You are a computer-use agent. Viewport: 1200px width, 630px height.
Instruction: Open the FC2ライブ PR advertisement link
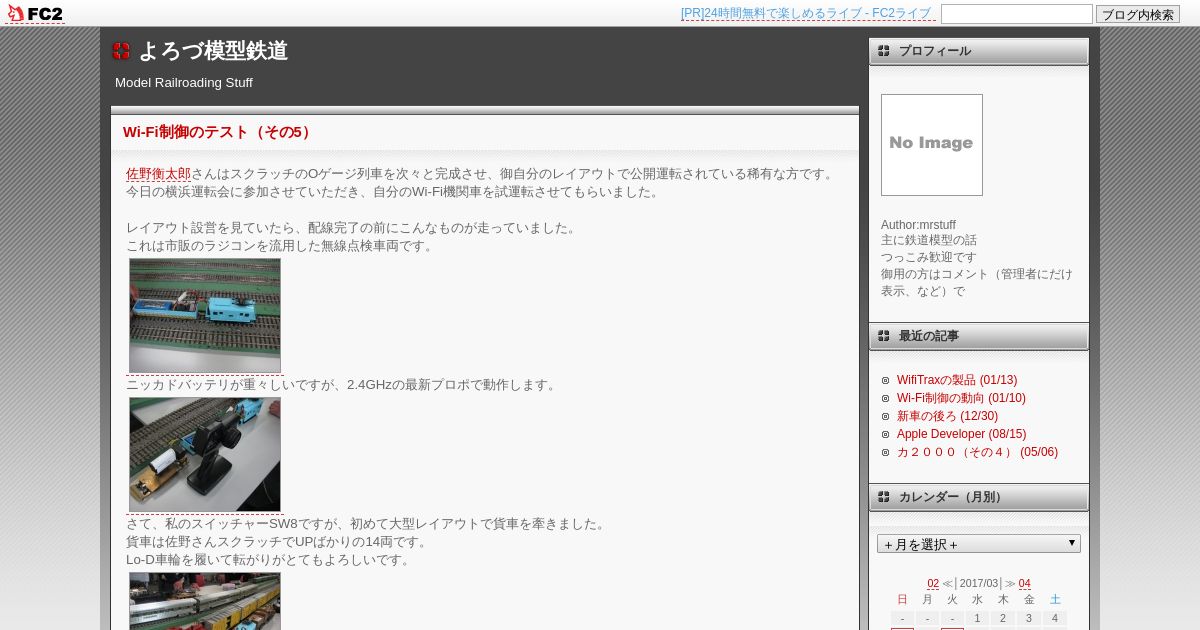pyautogui.click(x=806, y=13)
